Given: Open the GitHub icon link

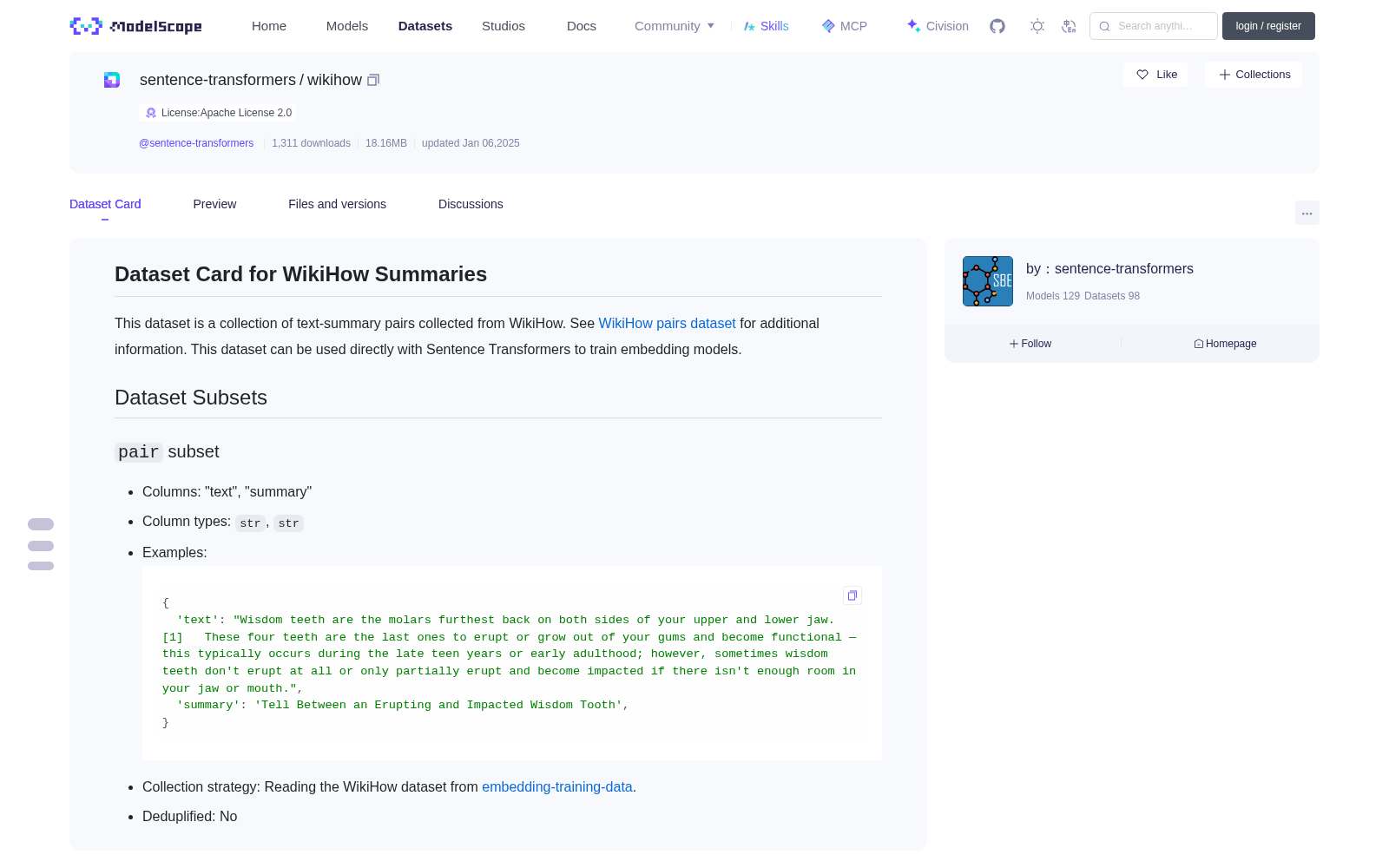Looking at the screenshot, I should tap(997, 26).
